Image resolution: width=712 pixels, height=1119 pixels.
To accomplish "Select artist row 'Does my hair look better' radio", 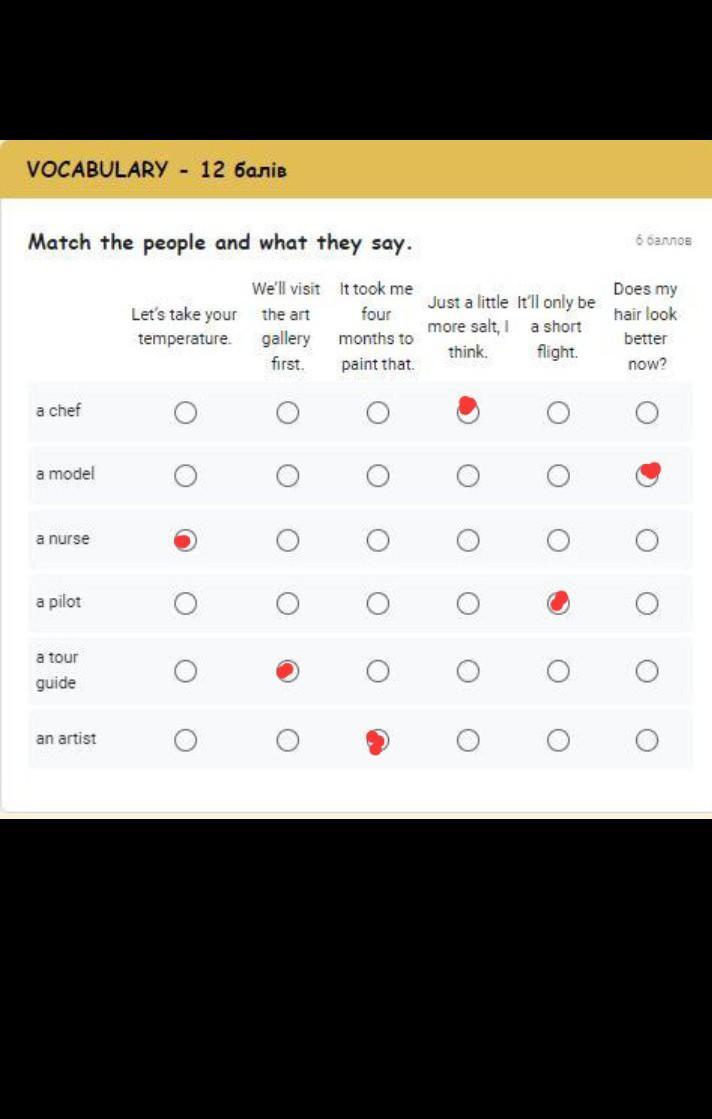I will [647, 741].
